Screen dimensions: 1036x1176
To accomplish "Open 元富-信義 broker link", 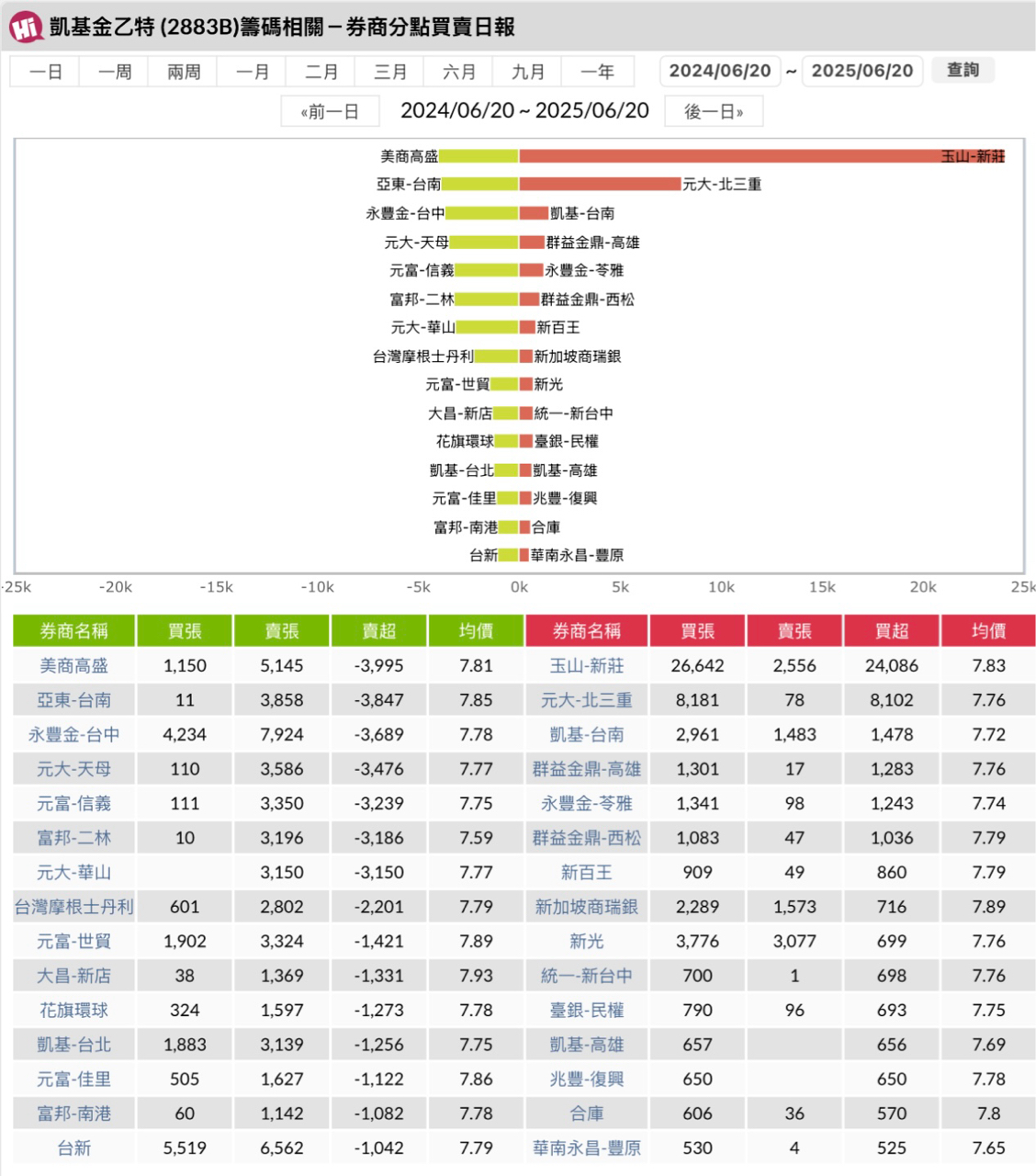I will (x=73, y=804).
